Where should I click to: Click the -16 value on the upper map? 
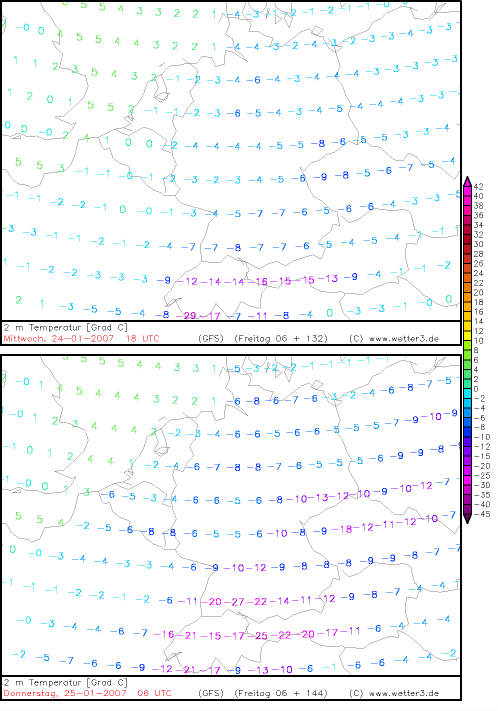point(259,282)
